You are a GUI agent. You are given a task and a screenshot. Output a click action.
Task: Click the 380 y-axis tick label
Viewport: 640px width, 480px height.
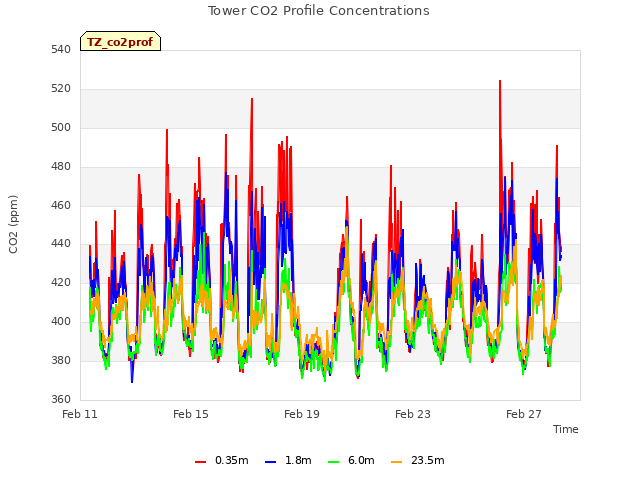[x=61, y=360]
